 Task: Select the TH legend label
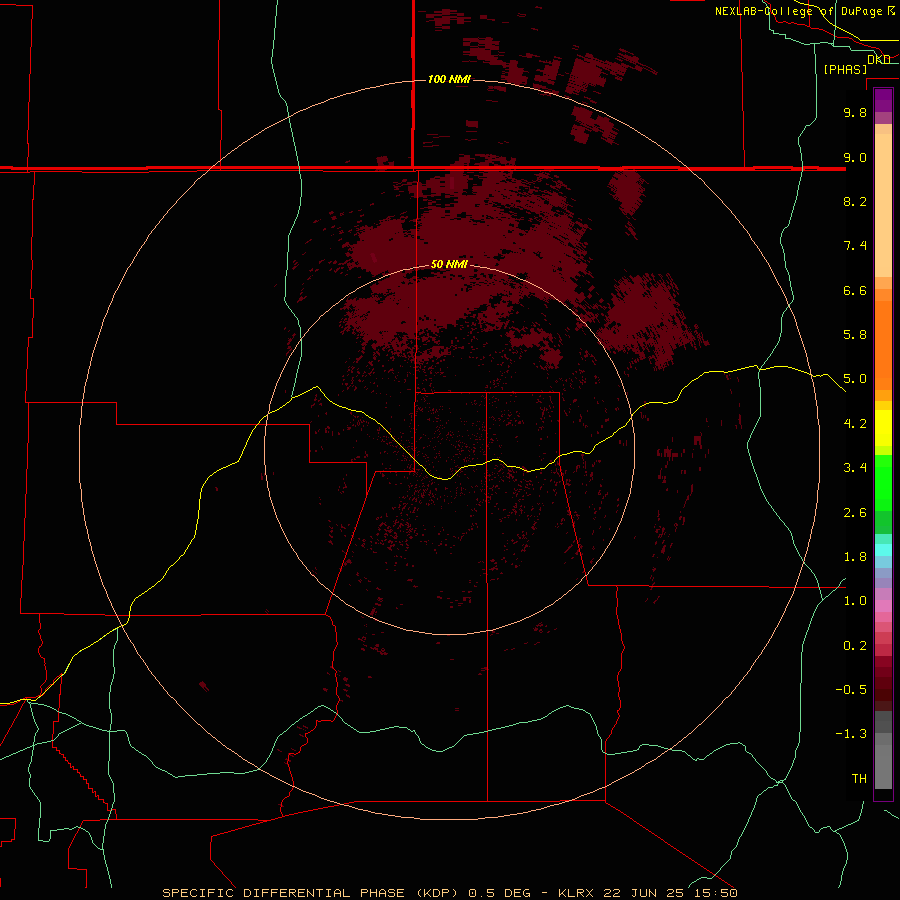[859, 779]
